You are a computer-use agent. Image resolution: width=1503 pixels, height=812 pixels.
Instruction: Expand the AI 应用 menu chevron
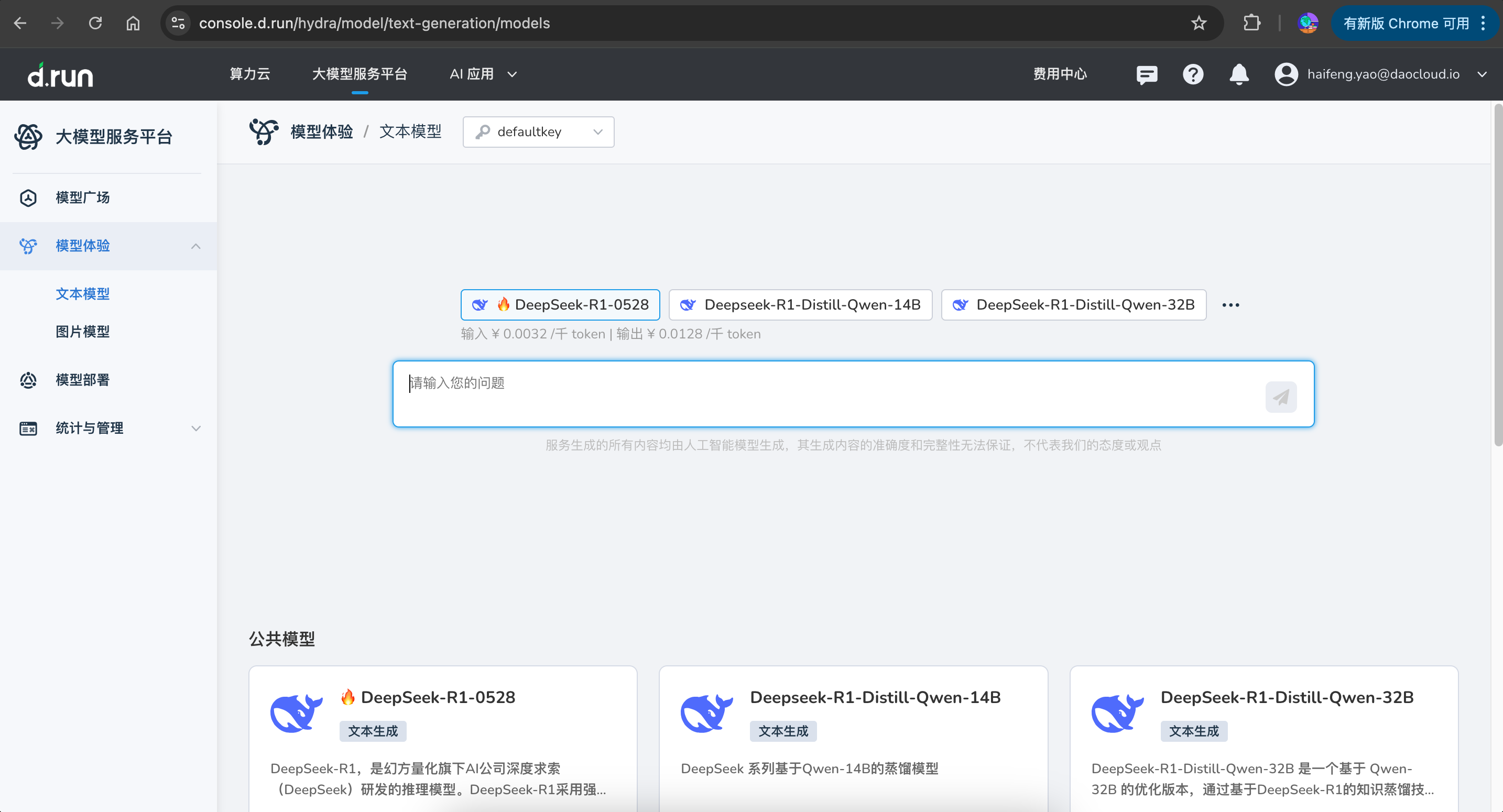click(511, 75)
